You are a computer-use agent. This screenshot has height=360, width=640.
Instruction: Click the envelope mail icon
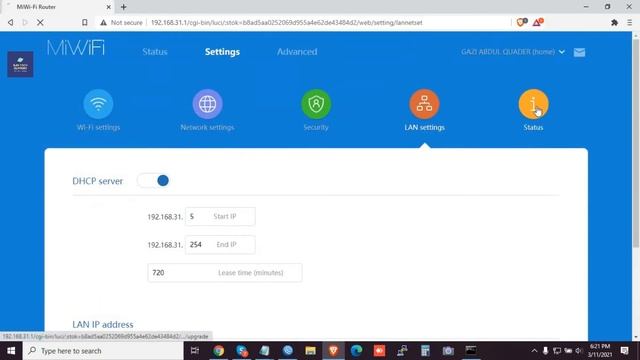(579, 52)
